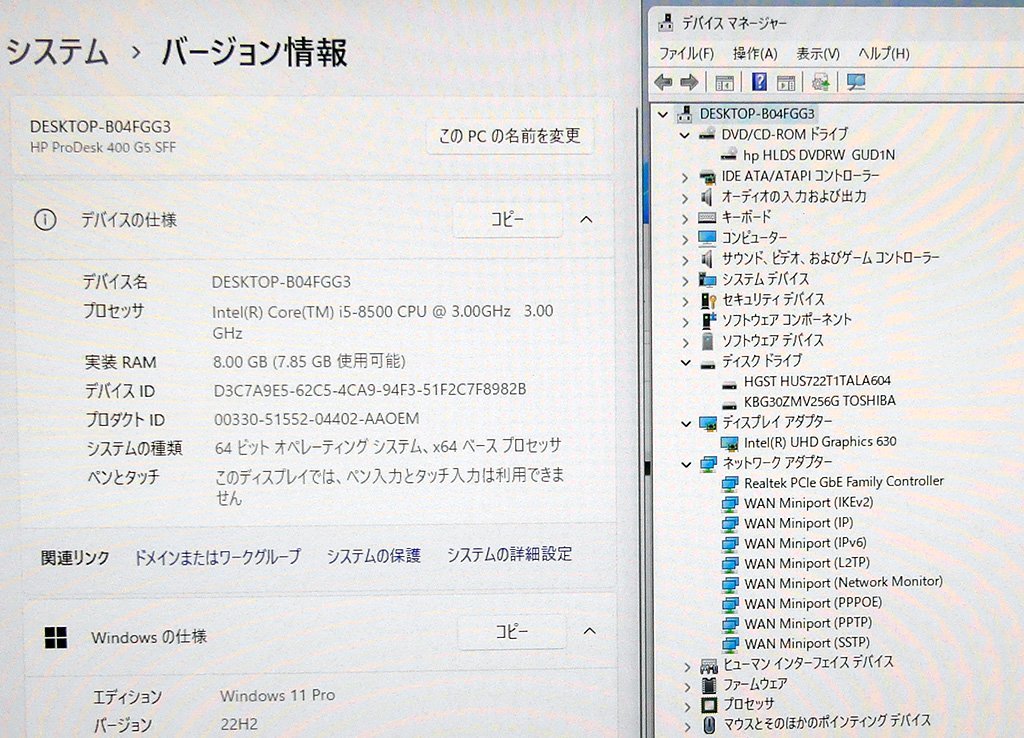Select WAN Miniport (SSTP) adapter
Screen dimensions: 1024x738
807,644
